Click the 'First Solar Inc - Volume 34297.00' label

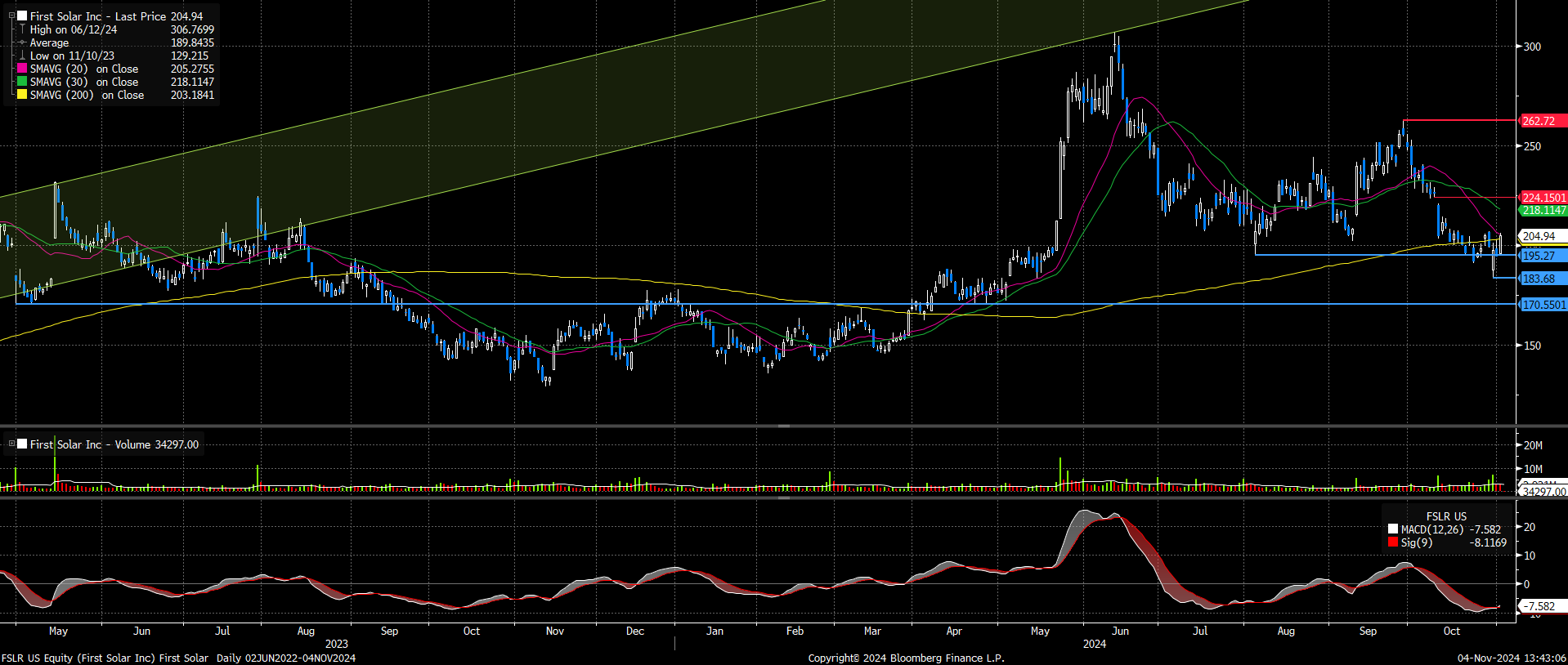pos(114,444)
